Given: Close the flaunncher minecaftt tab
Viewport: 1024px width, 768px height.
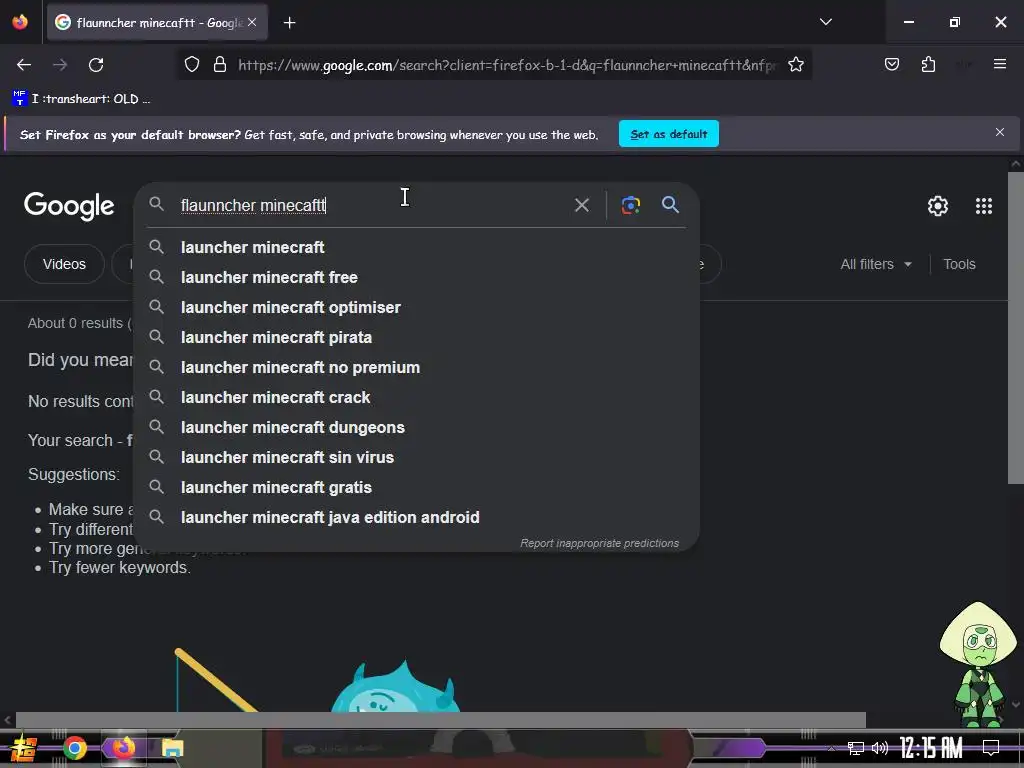Looking at the screenshot, I should point(252,22).
